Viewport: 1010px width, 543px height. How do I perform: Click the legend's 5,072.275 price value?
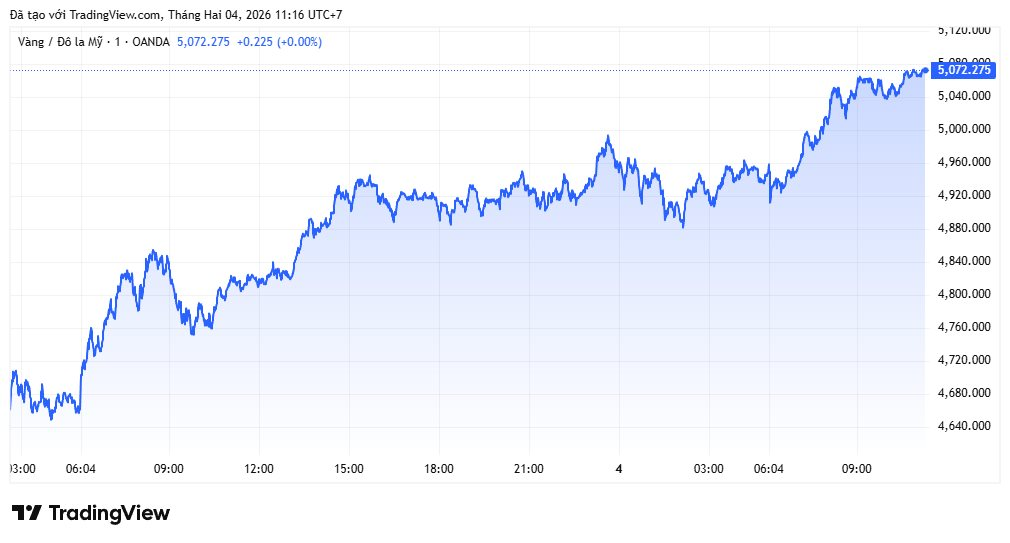[203, 41]
